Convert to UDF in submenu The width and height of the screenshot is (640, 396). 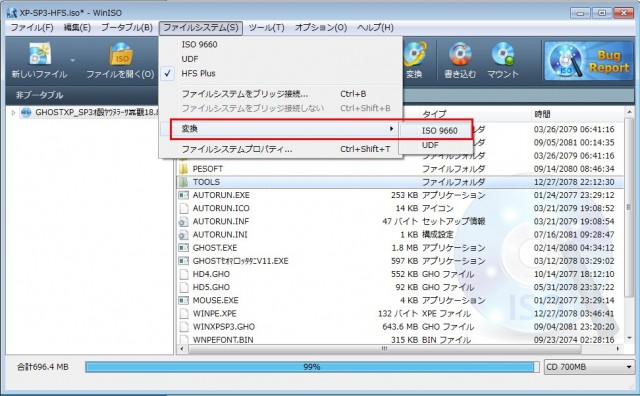pyautogui.click(x=435, y=145)
